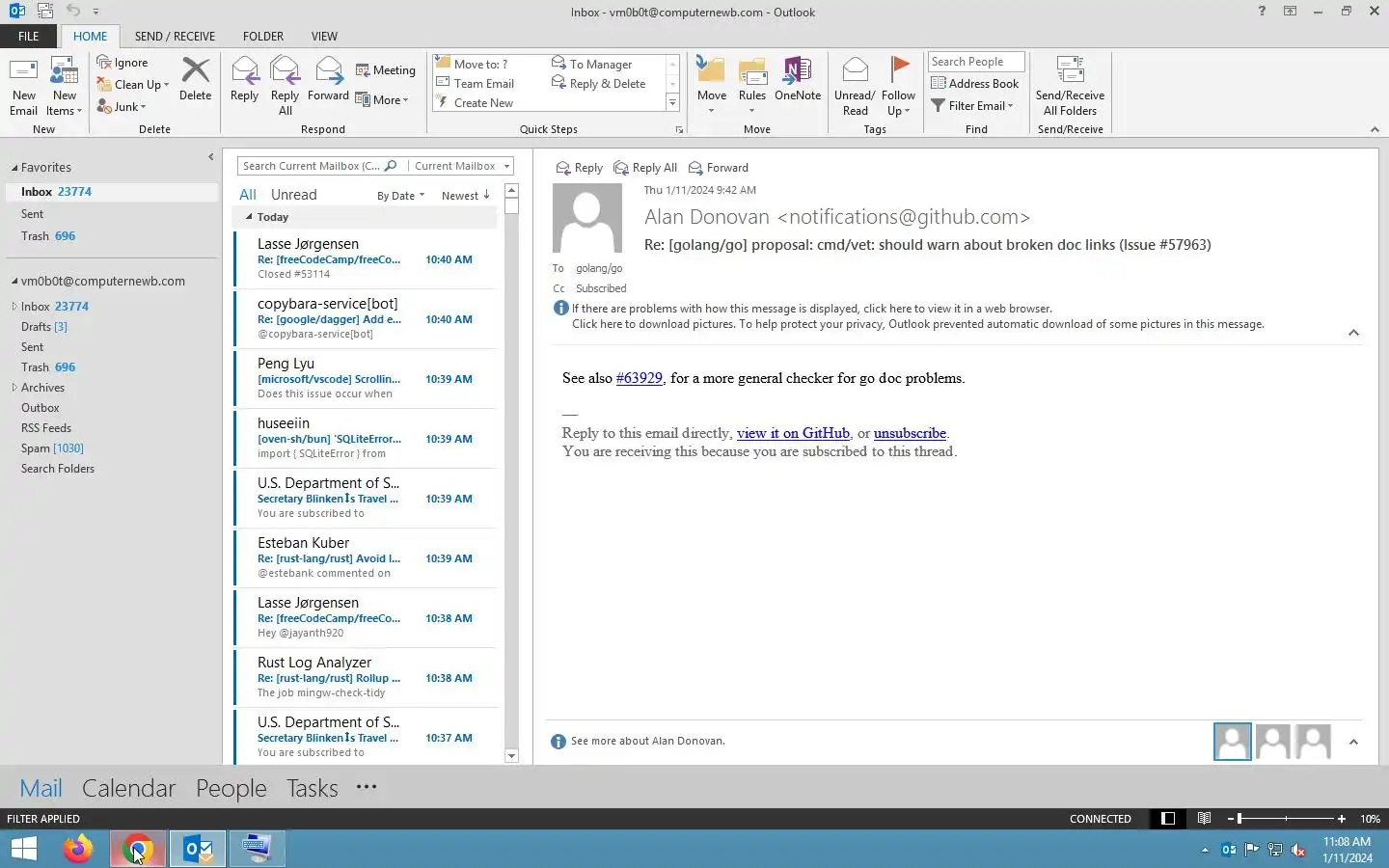Image resolution: width=1389 pixels, height=868 pixels.
Task: Minimize the folder pane
Action: pyautogui.click(x=210, y=156)
